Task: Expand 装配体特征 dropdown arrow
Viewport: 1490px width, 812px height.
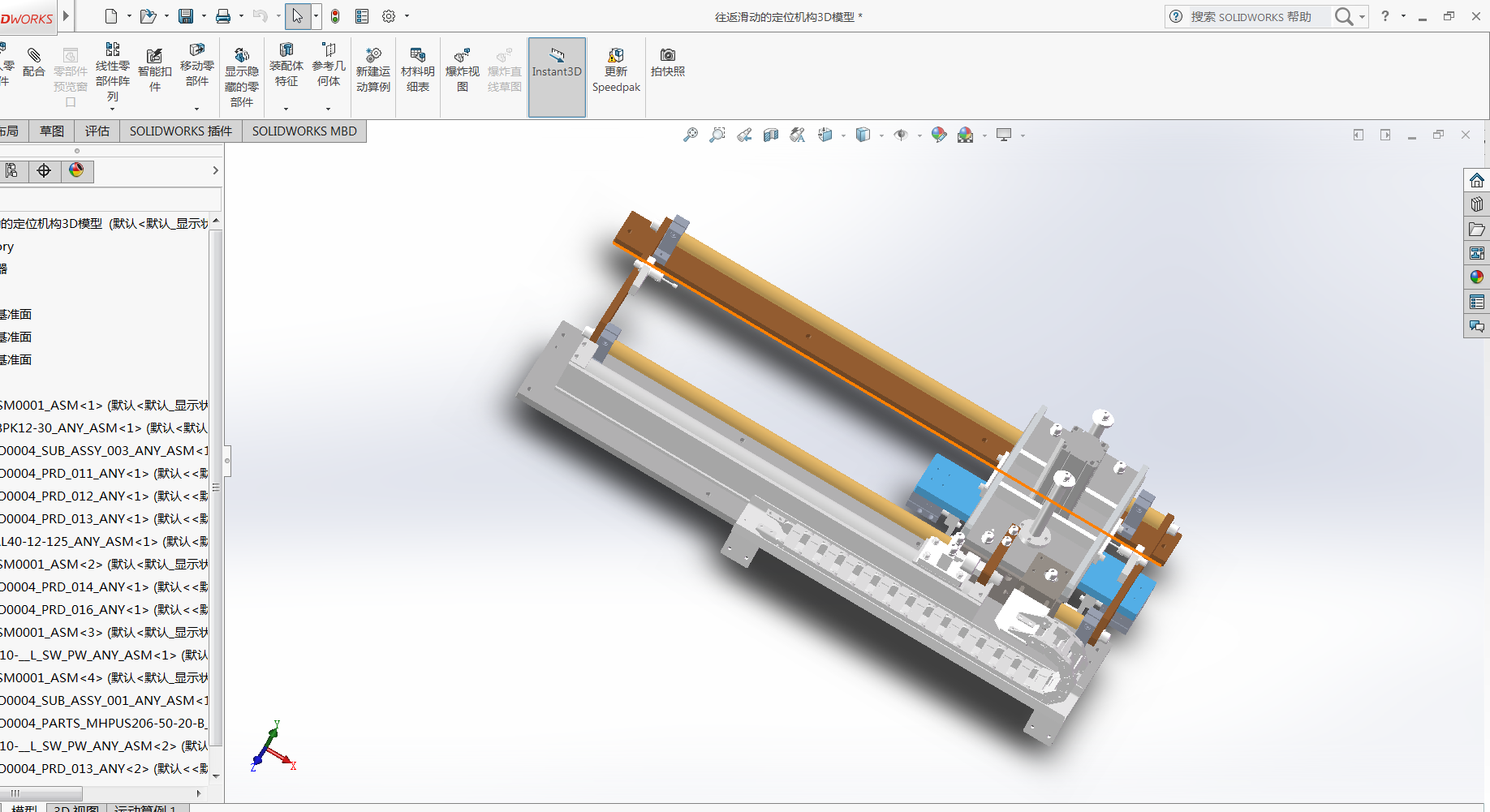Action: 286,109
